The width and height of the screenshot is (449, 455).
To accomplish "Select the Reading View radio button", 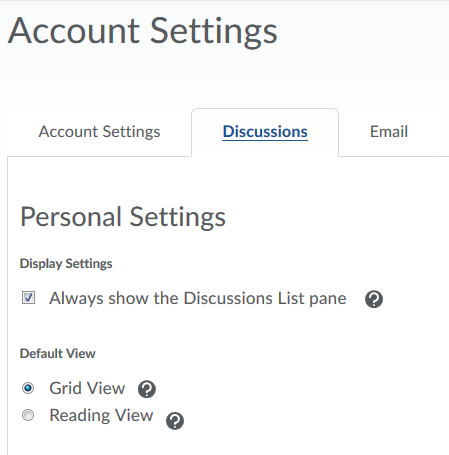I will (x=28, y=415).
